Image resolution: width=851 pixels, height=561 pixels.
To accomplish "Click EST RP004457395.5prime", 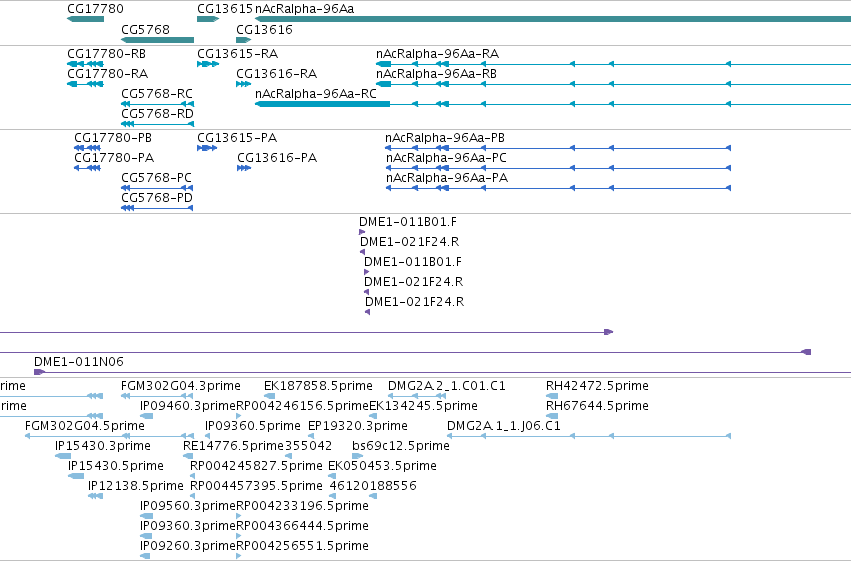I will (256, 486).
